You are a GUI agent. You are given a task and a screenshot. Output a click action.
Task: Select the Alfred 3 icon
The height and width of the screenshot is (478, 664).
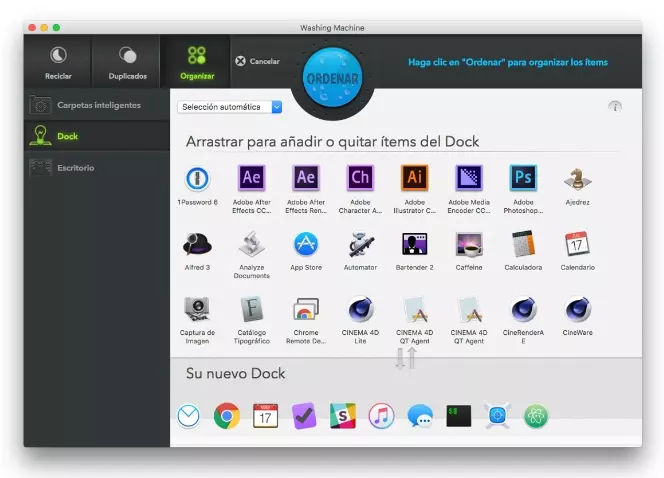pyautogui.click(x=197, y=244)
